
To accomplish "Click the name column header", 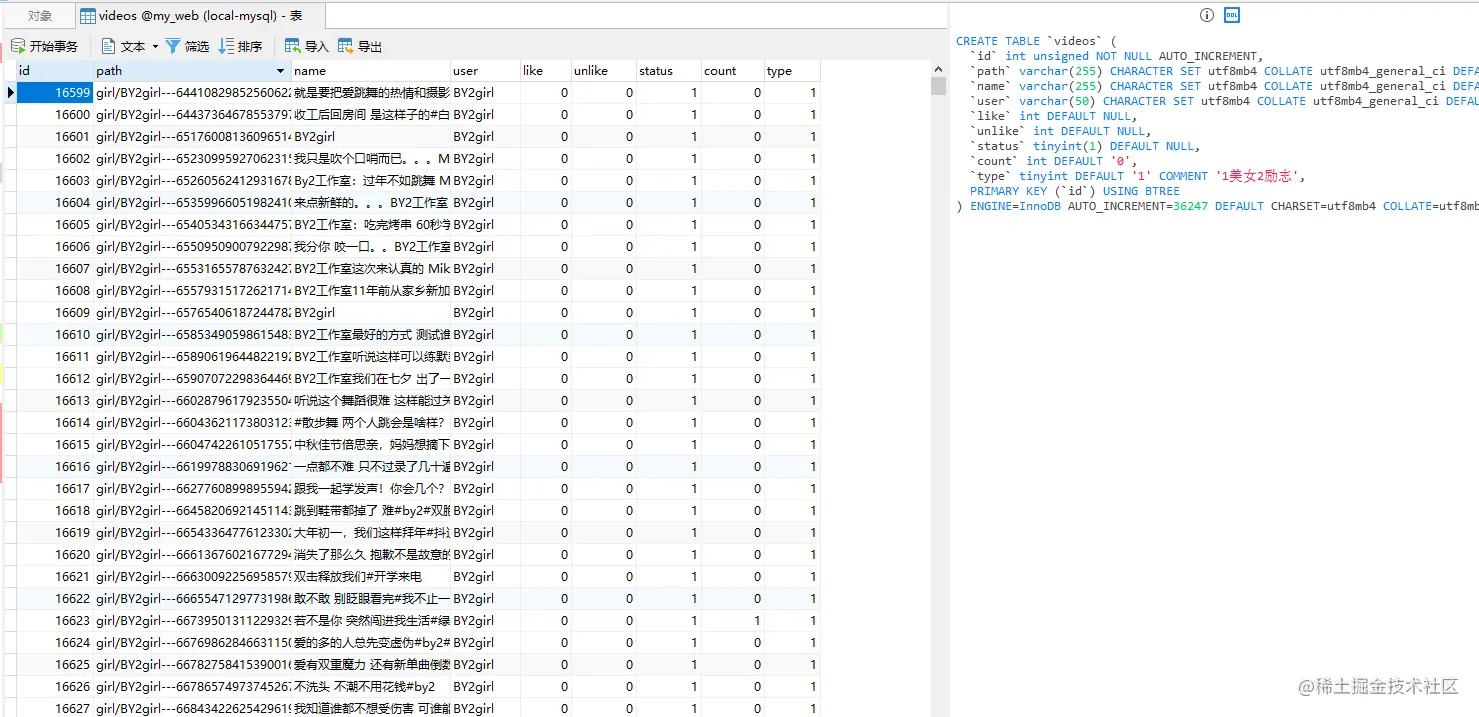I will pyautogui.click(x=371, y=71).
